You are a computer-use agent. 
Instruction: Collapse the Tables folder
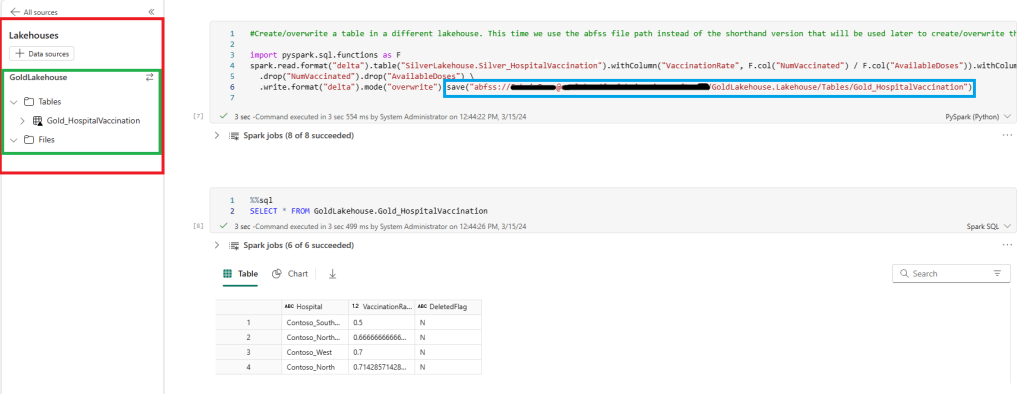coord(14,102)
